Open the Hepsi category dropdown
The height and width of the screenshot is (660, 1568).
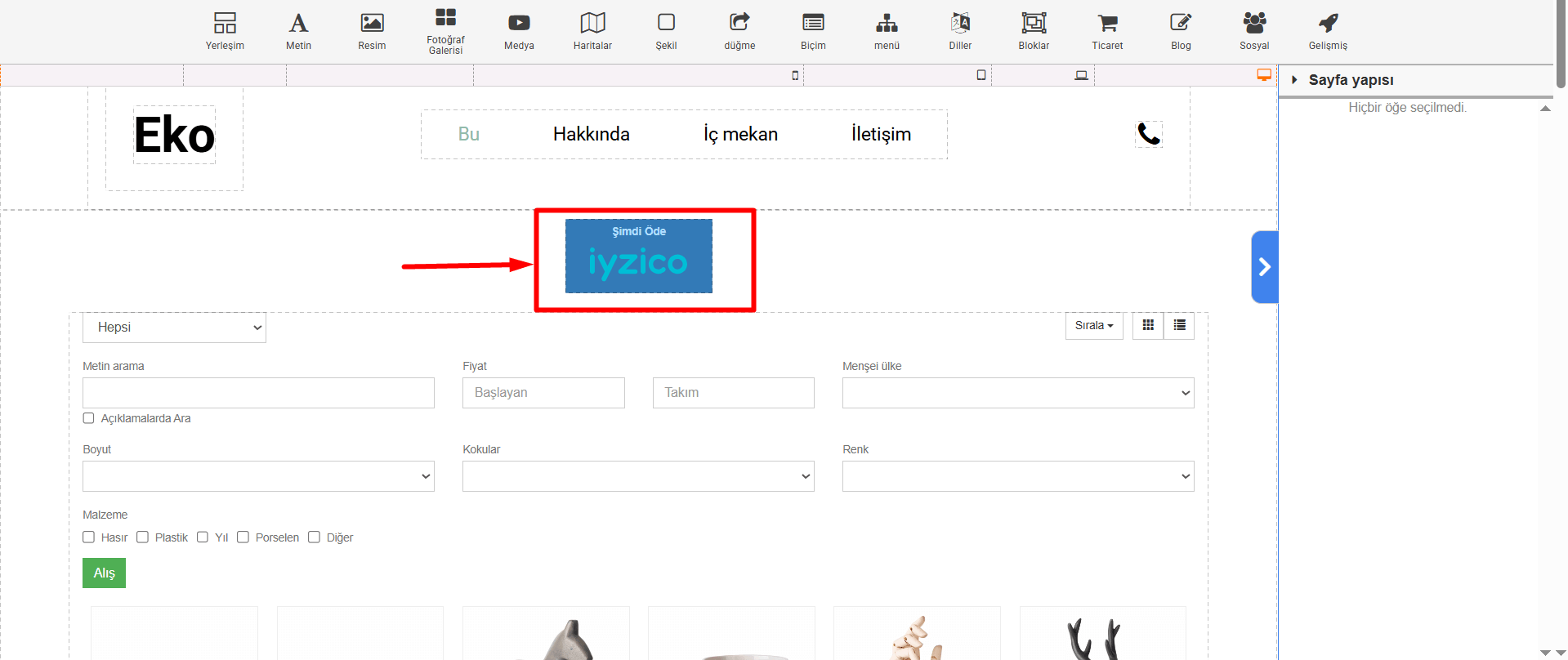(x=174, y=328)
